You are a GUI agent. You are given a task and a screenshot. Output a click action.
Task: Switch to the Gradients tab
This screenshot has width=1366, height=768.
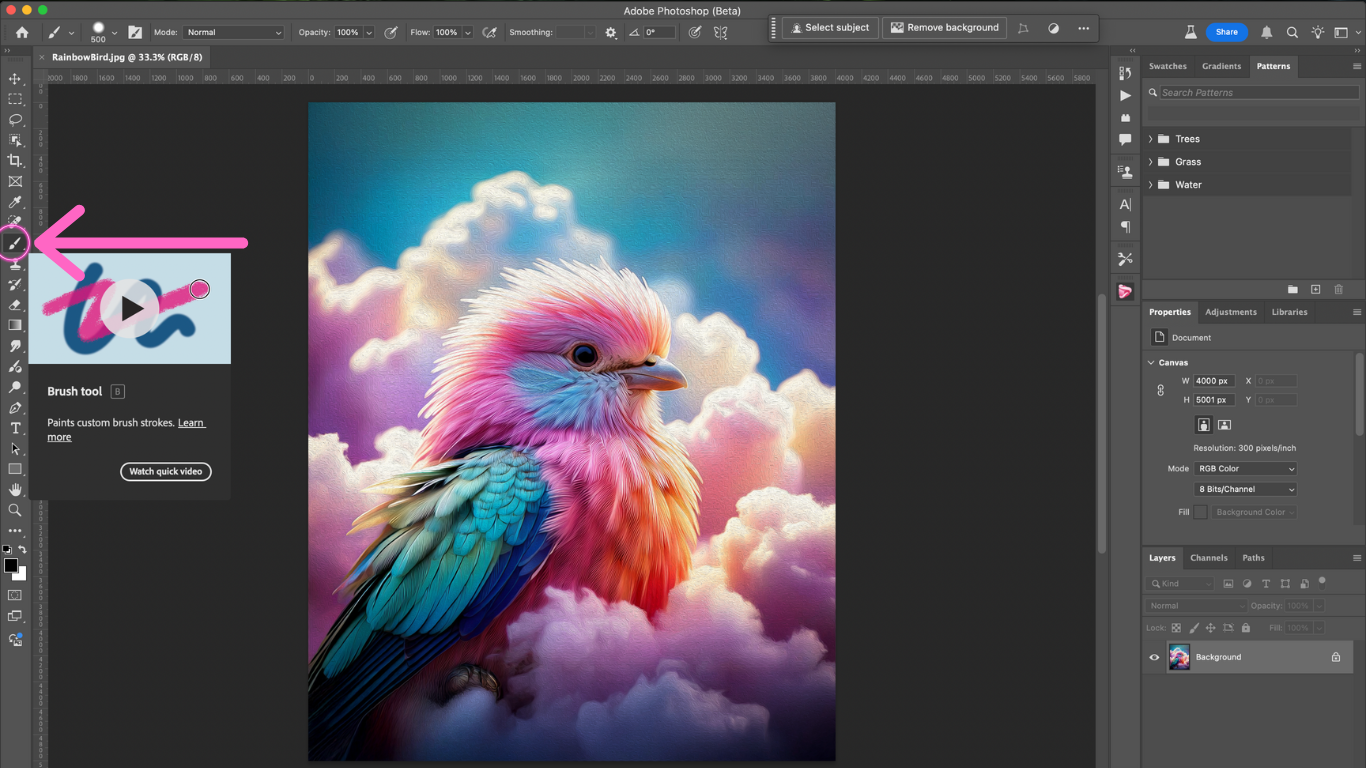point(1221,66)
